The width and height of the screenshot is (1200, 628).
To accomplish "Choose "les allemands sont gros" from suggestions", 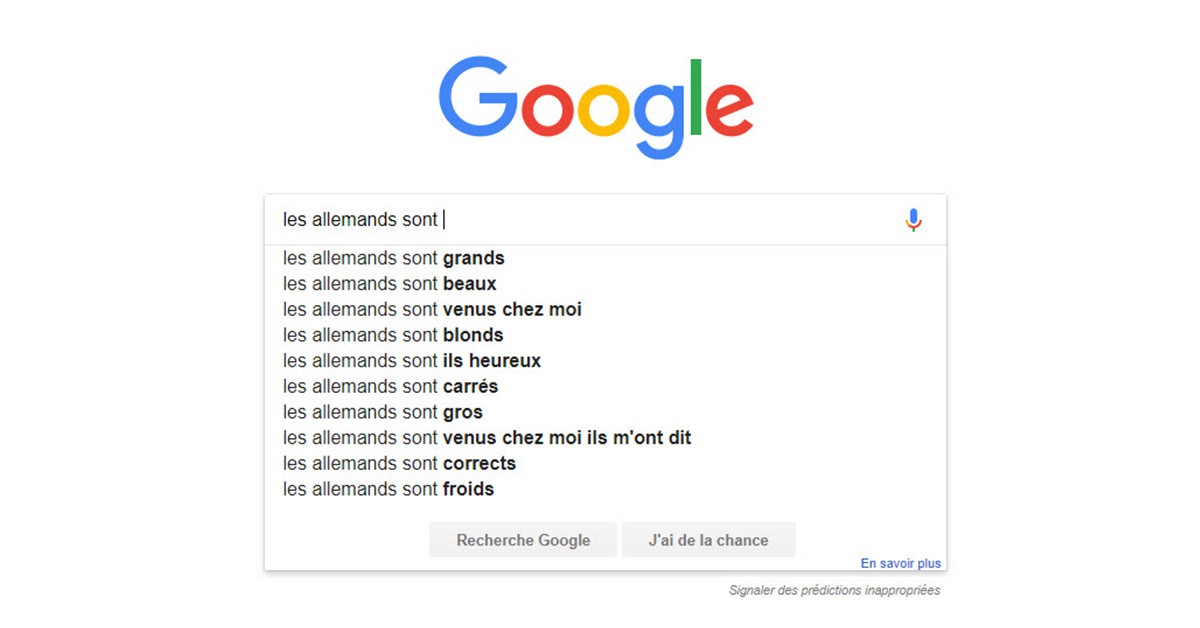I will tap(381, 412).
